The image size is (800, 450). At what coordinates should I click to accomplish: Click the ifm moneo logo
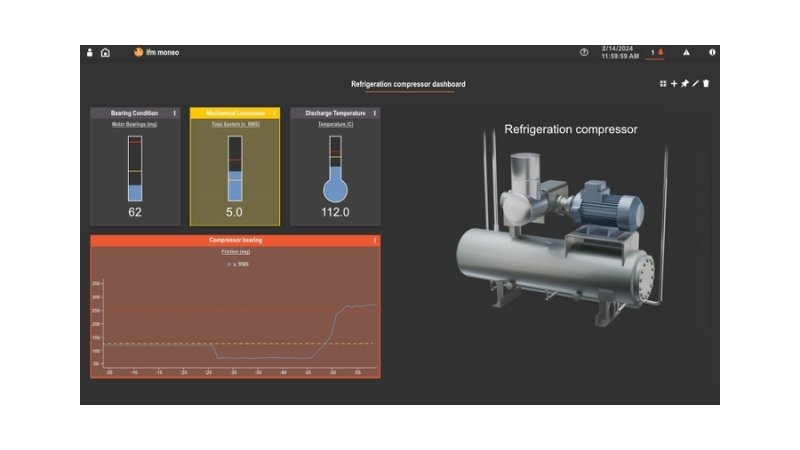pyautogui.click(x=157, y=52)
